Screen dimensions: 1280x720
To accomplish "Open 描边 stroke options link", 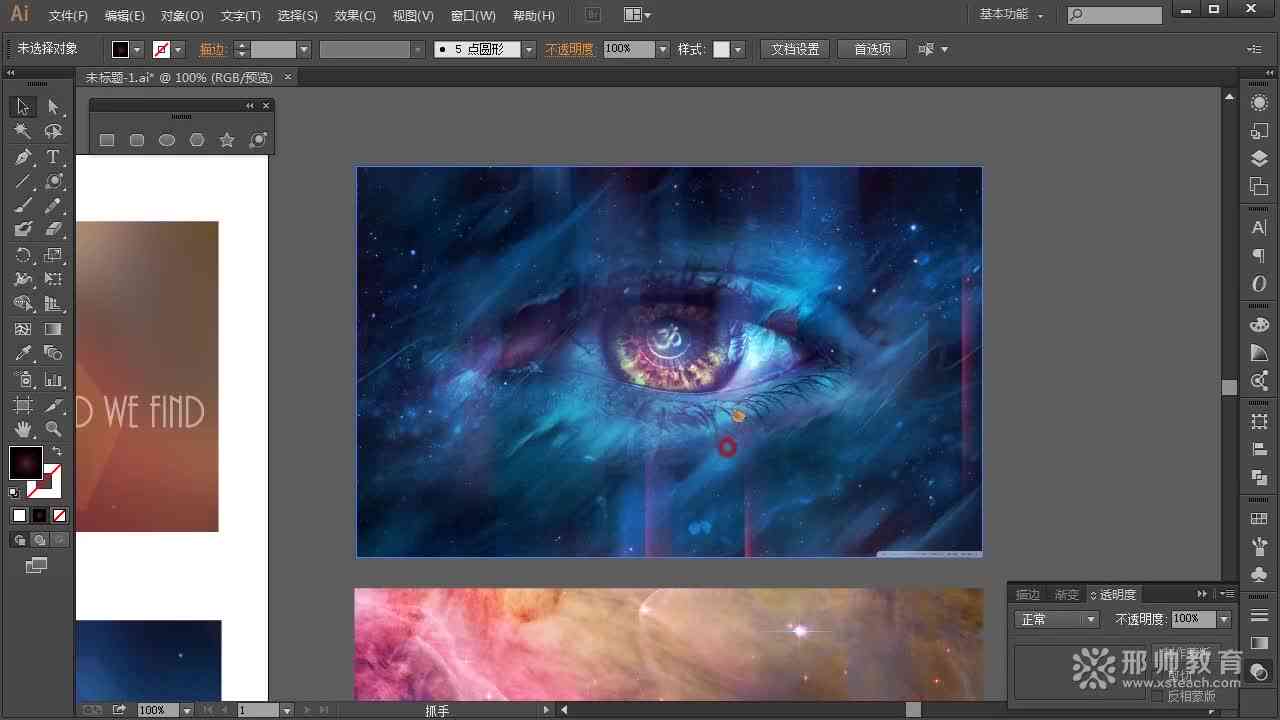I will pos(212,49).
